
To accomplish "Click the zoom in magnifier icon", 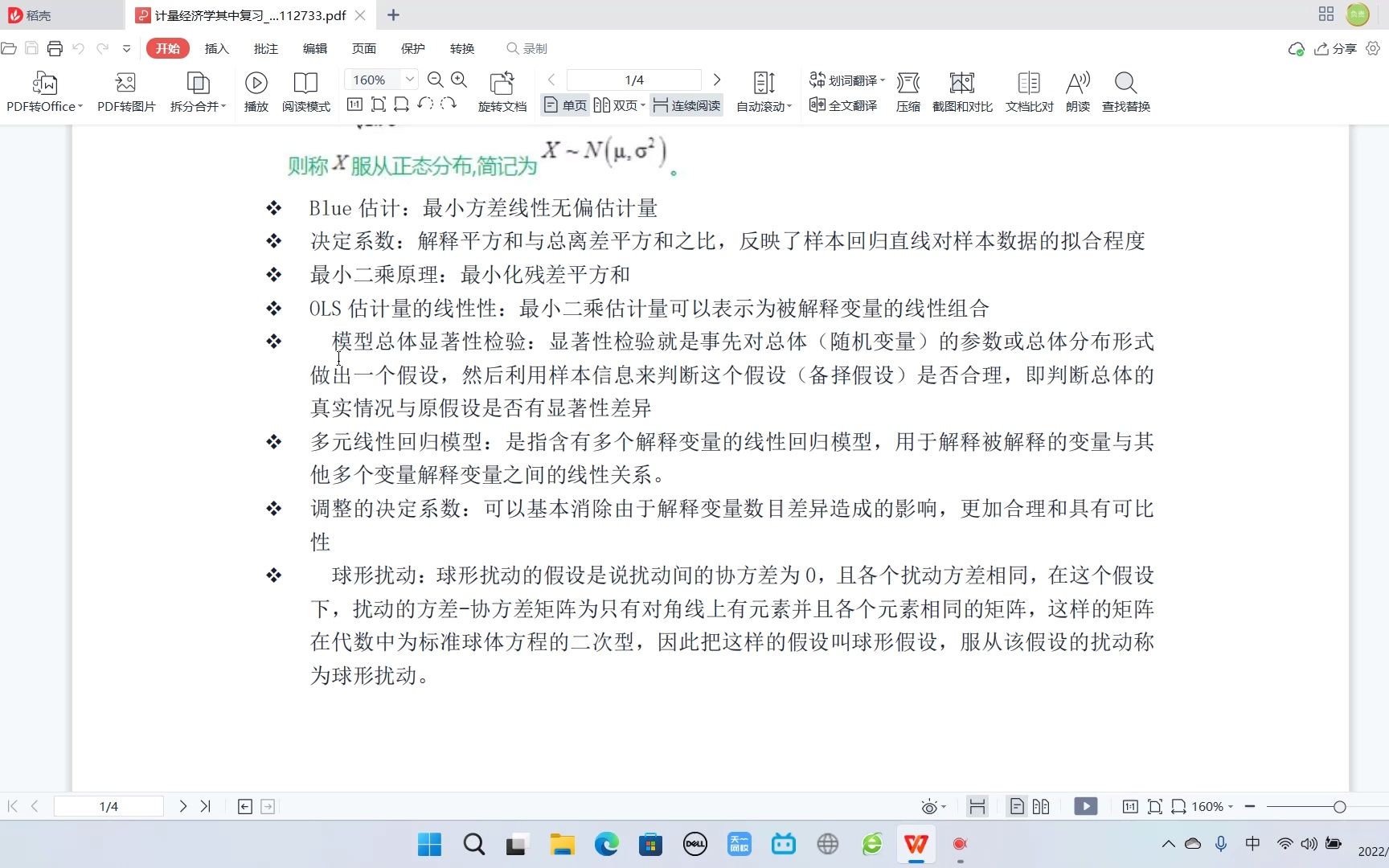I will (x=459, y=80).
